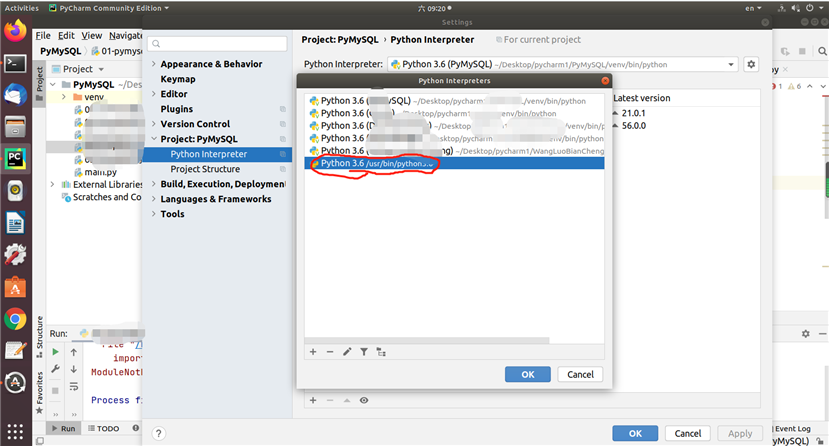This screenshot has width=829, height=446.
Task: Click the Apply button in Settings
Action: (740, 433)
